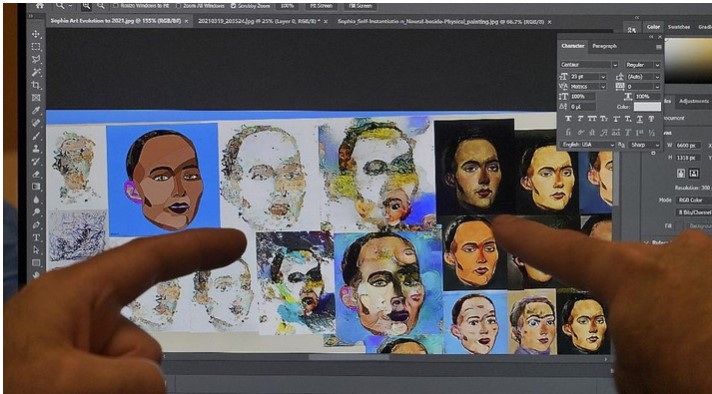Enable Resize Windows to Fit checkbox
Image resolution: width=712 pixels, height=394 pixels.
point(116,6)
